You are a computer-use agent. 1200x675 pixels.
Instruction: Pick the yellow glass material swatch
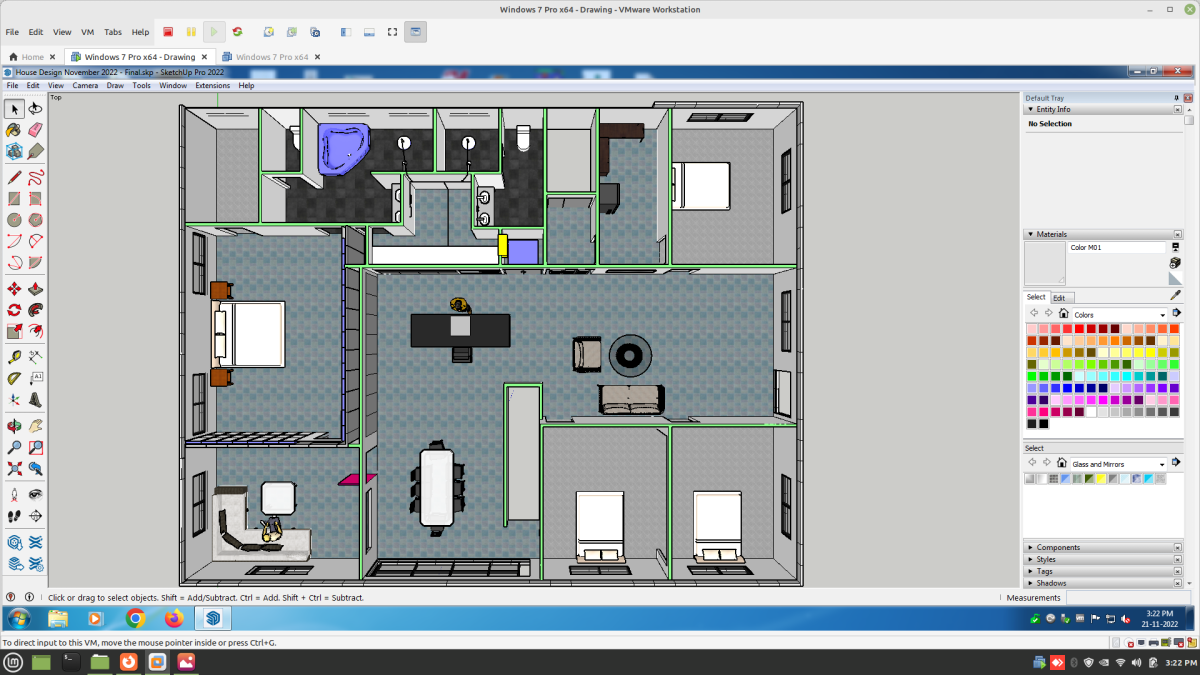pos(1100,479)
